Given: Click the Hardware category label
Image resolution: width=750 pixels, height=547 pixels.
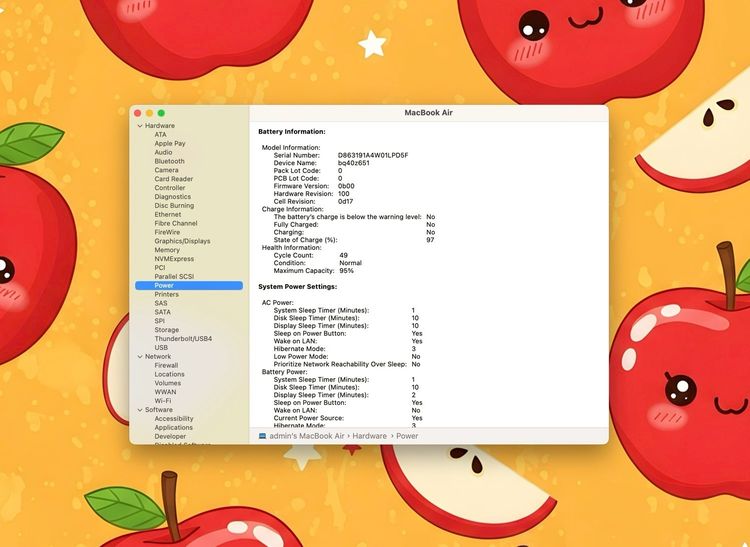Looking at the screenshot, I should [160, 126].
